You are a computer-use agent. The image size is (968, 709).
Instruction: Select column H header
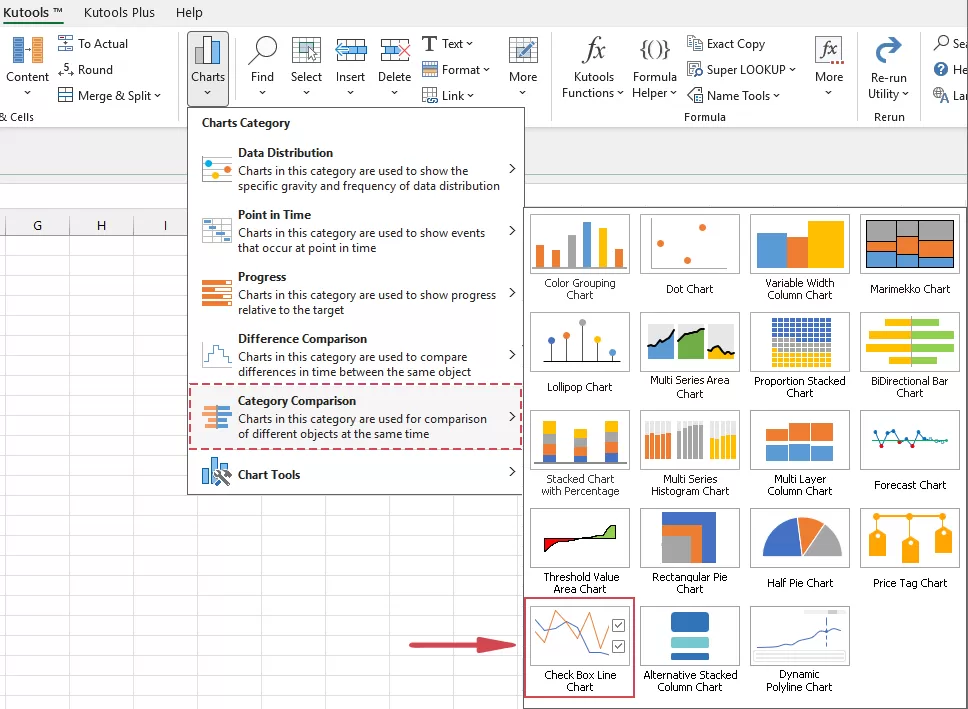coord(101,225)
